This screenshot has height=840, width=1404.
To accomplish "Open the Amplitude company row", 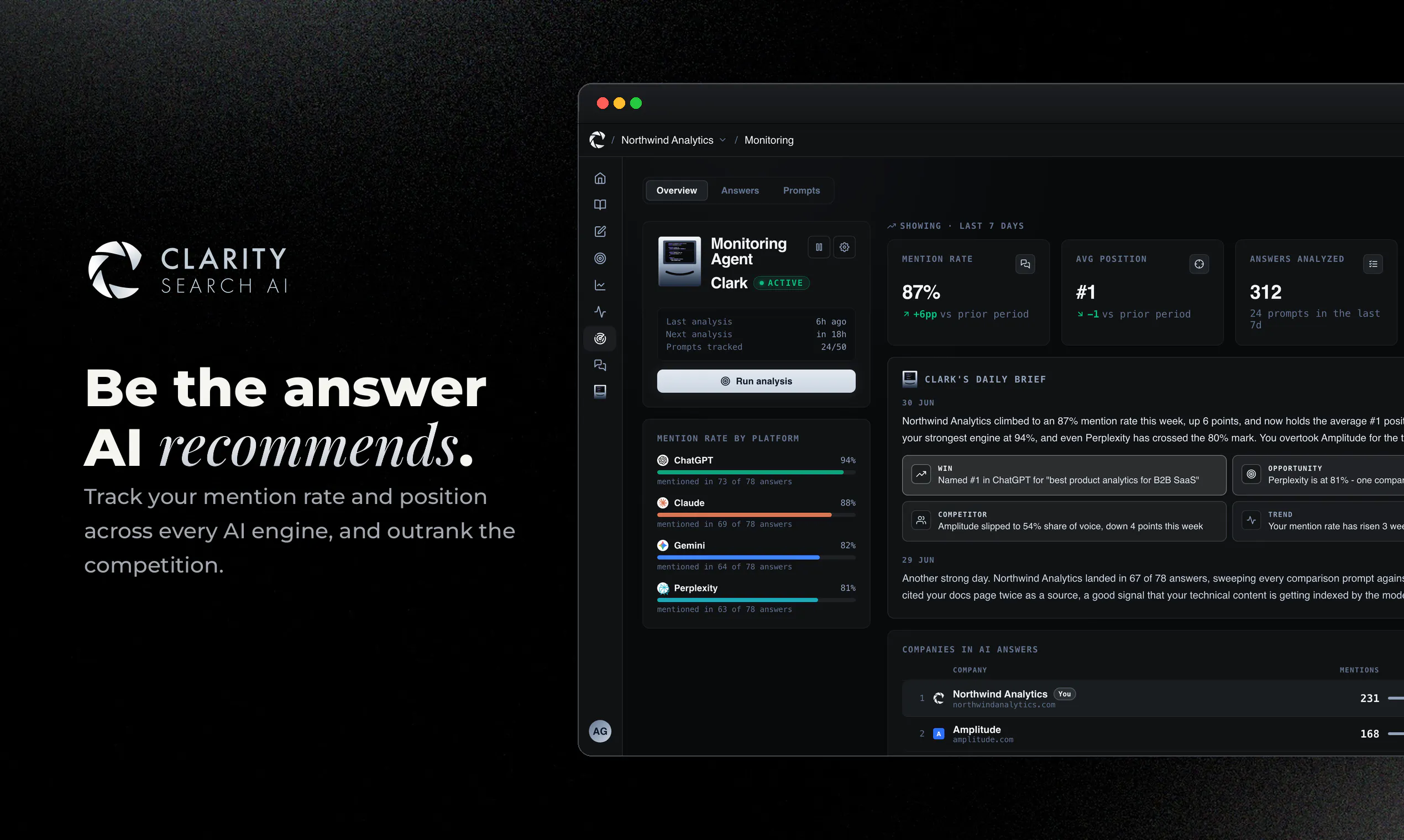I will coord(1152,733).
